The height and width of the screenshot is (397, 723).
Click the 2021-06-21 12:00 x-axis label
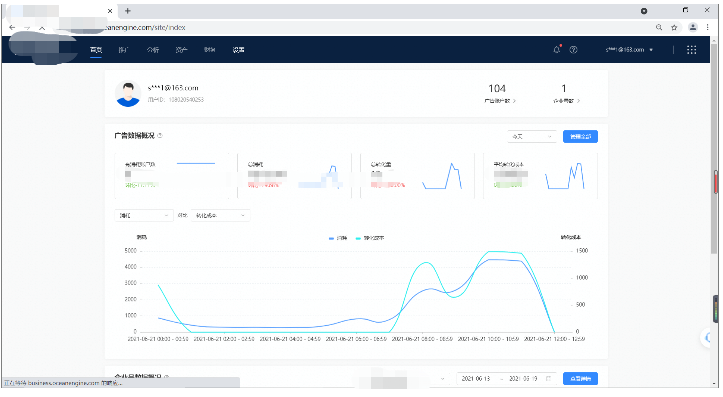554,339
